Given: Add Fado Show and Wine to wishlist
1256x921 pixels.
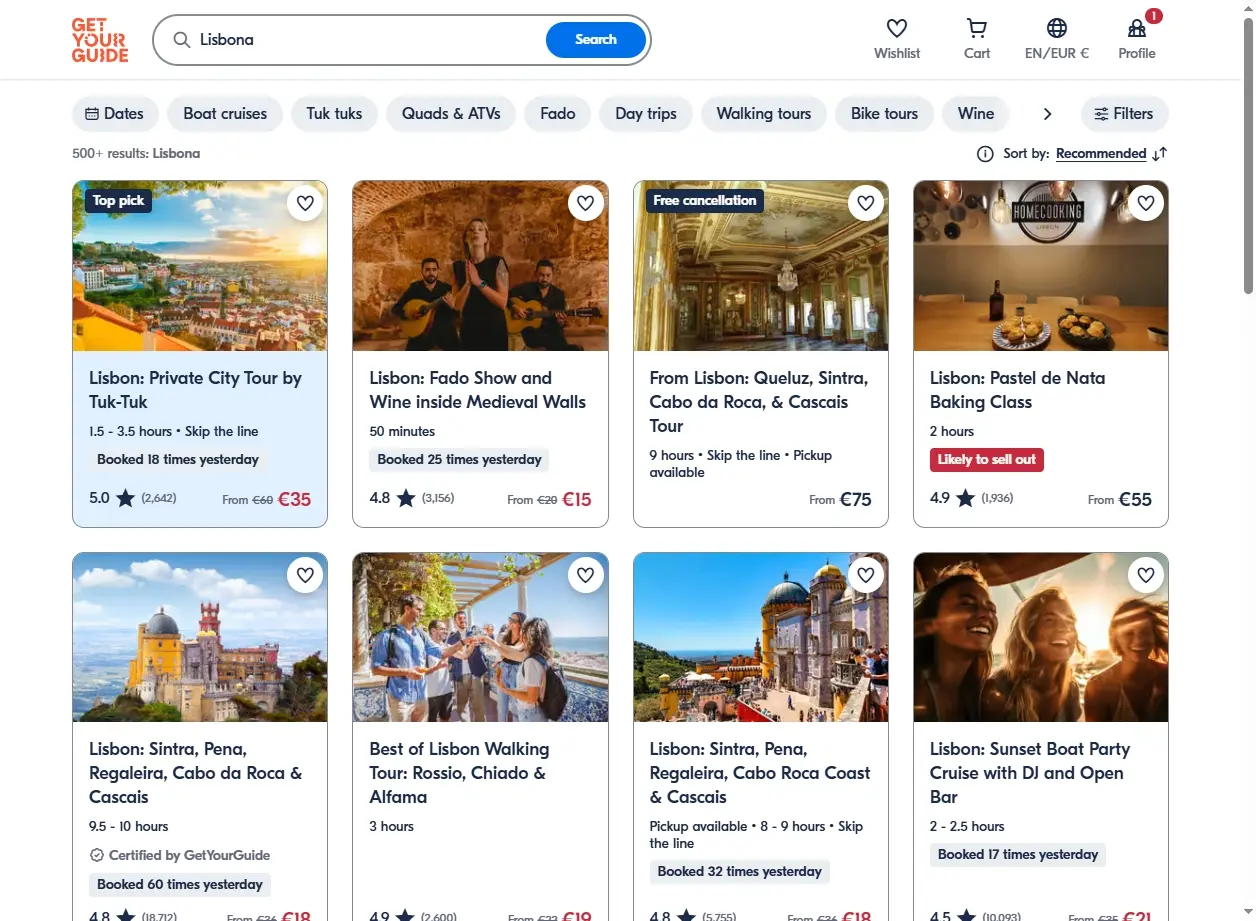Looking at the screenshot, I should coord(586,204).
